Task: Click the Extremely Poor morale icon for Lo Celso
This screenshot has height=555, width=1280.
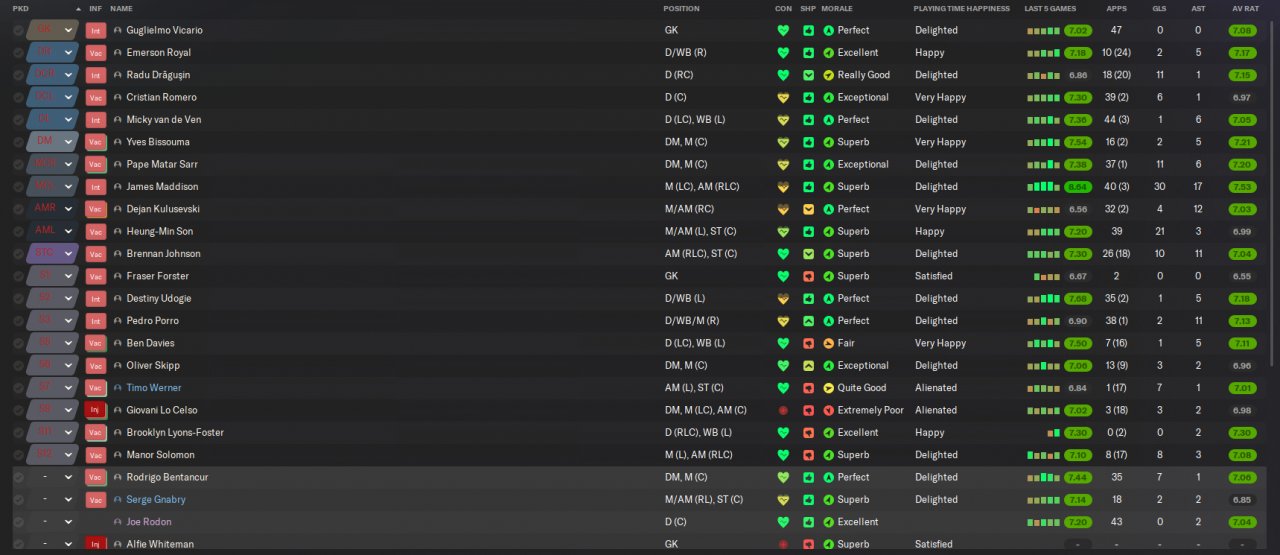Action: [x=828, y=410]
